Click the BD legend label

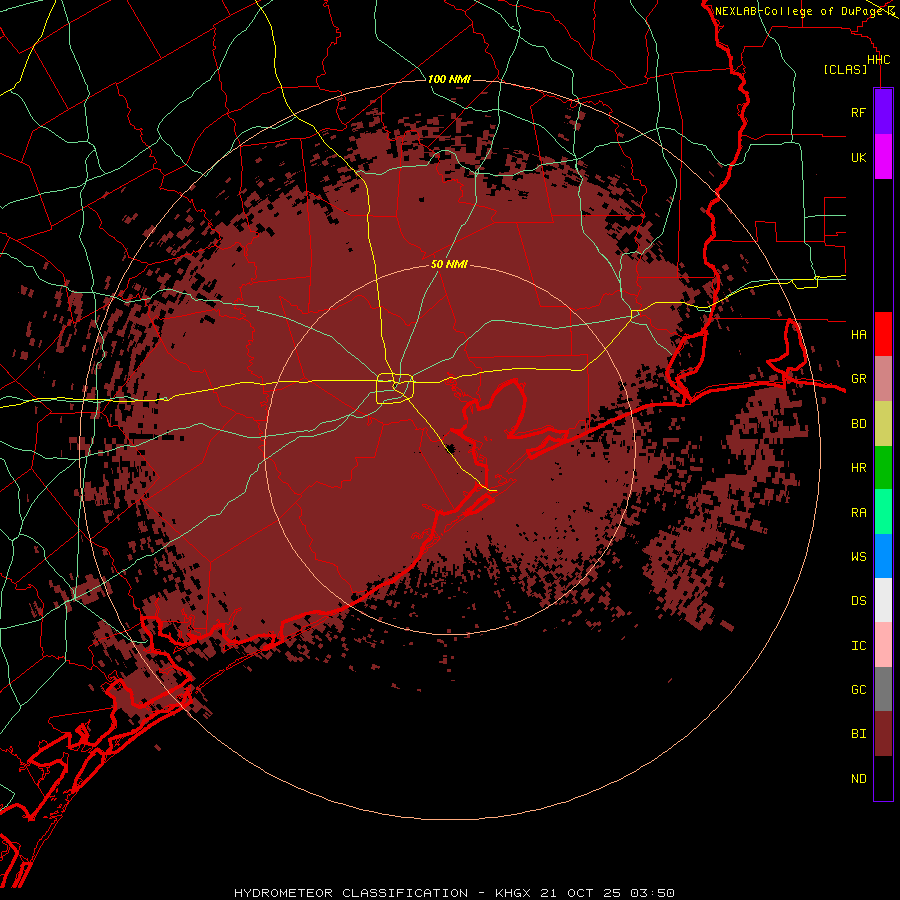tap(858, 424)
